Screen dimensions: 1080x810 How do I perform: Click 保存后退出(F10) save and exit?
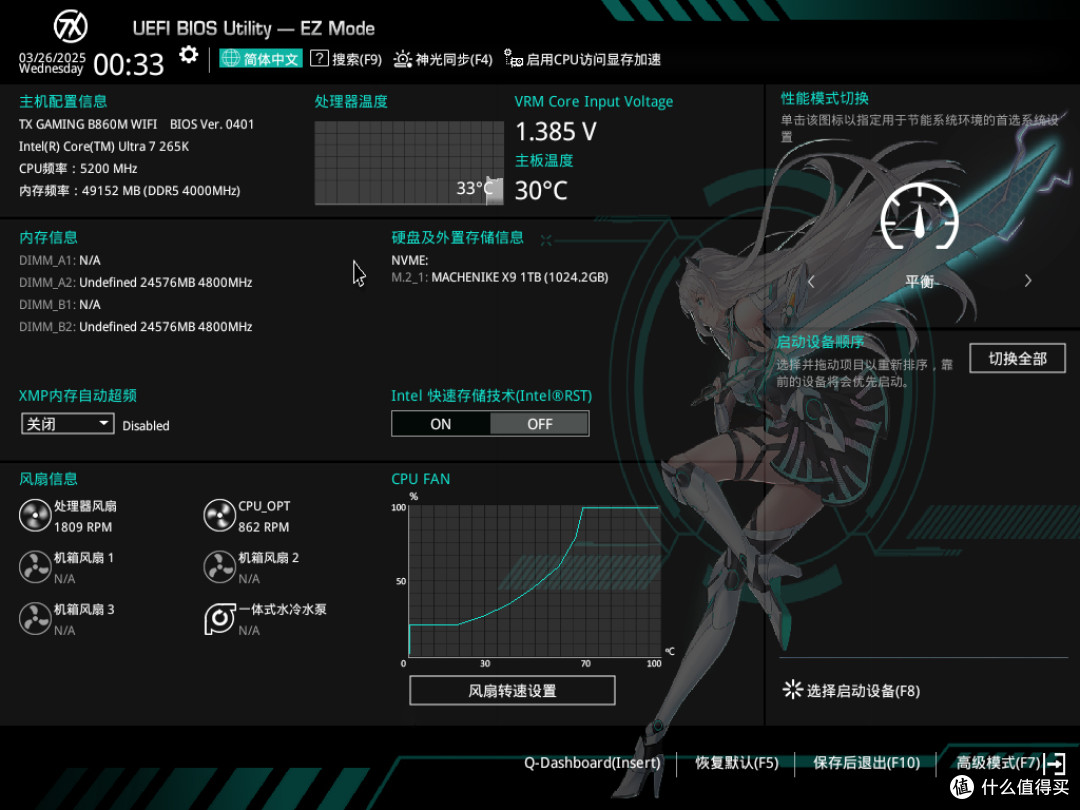pyautogui.click(x=866, y=762)
